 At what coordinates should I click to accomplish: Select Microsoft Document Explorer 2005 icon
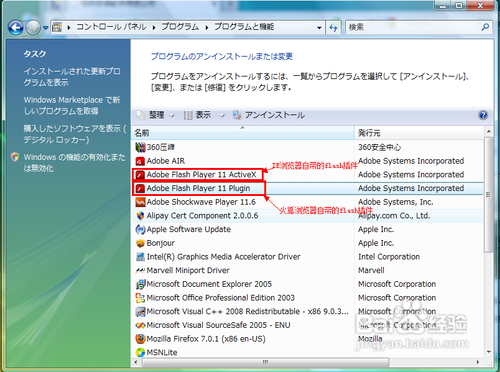140,284
